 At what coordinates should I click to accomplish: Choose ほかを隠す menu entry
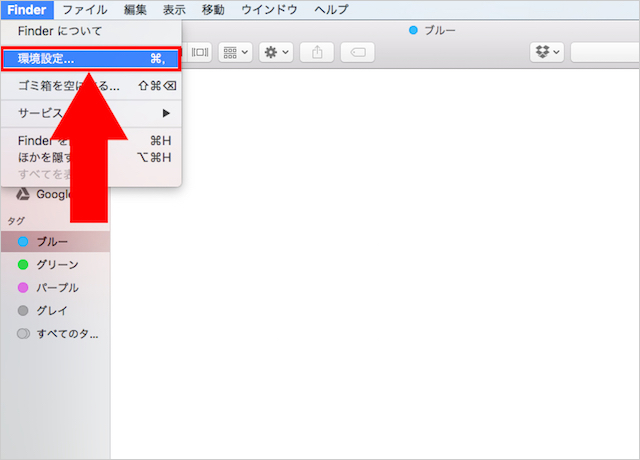[91, 158]
